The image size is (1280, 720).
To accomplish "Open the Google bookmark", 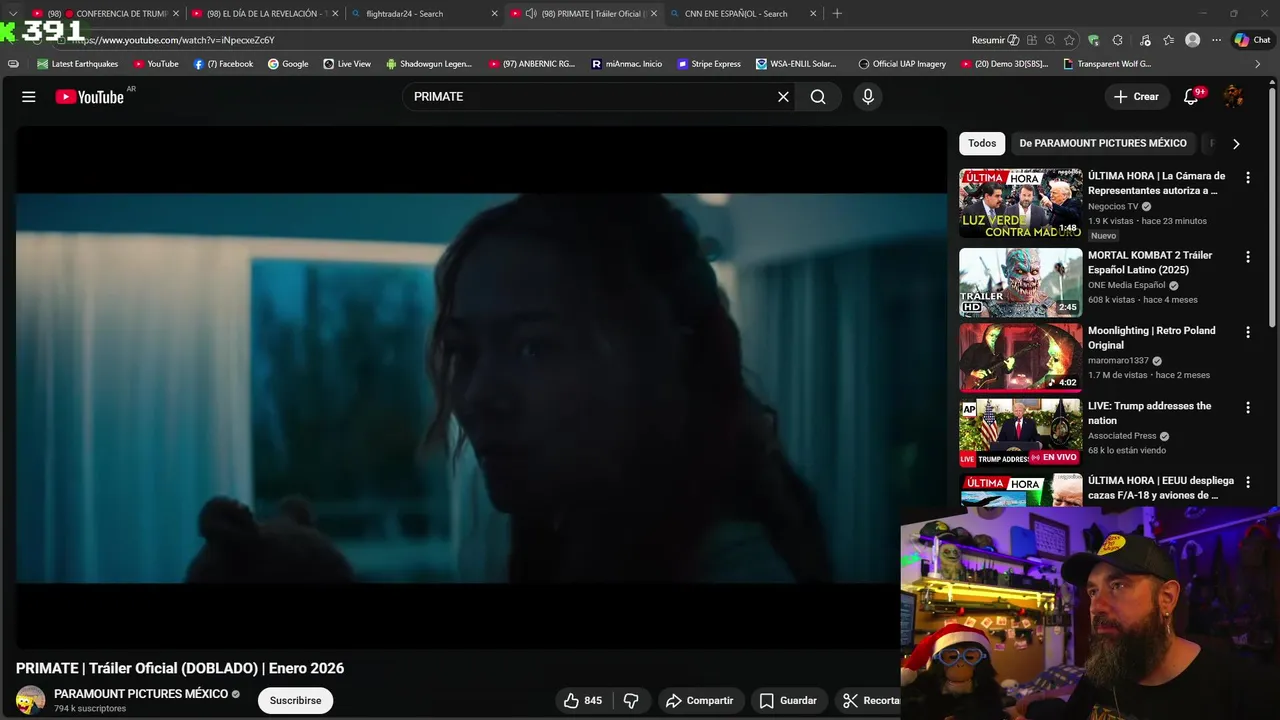I will [288, 64].
